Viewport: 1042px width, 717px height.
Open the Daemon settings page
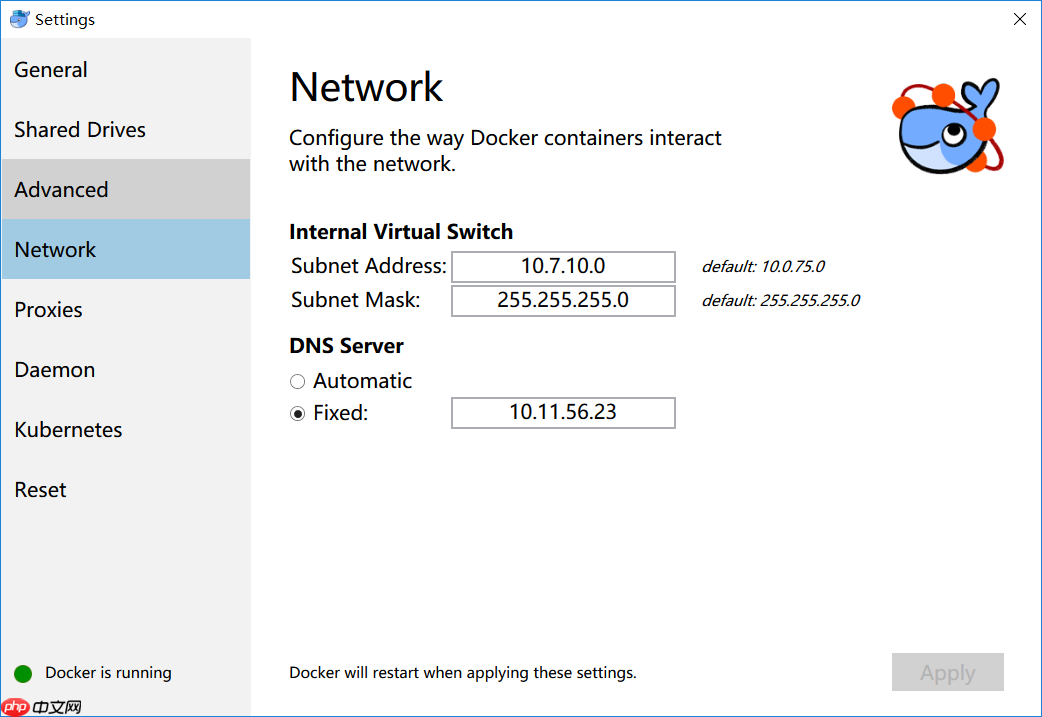(54, 369)
